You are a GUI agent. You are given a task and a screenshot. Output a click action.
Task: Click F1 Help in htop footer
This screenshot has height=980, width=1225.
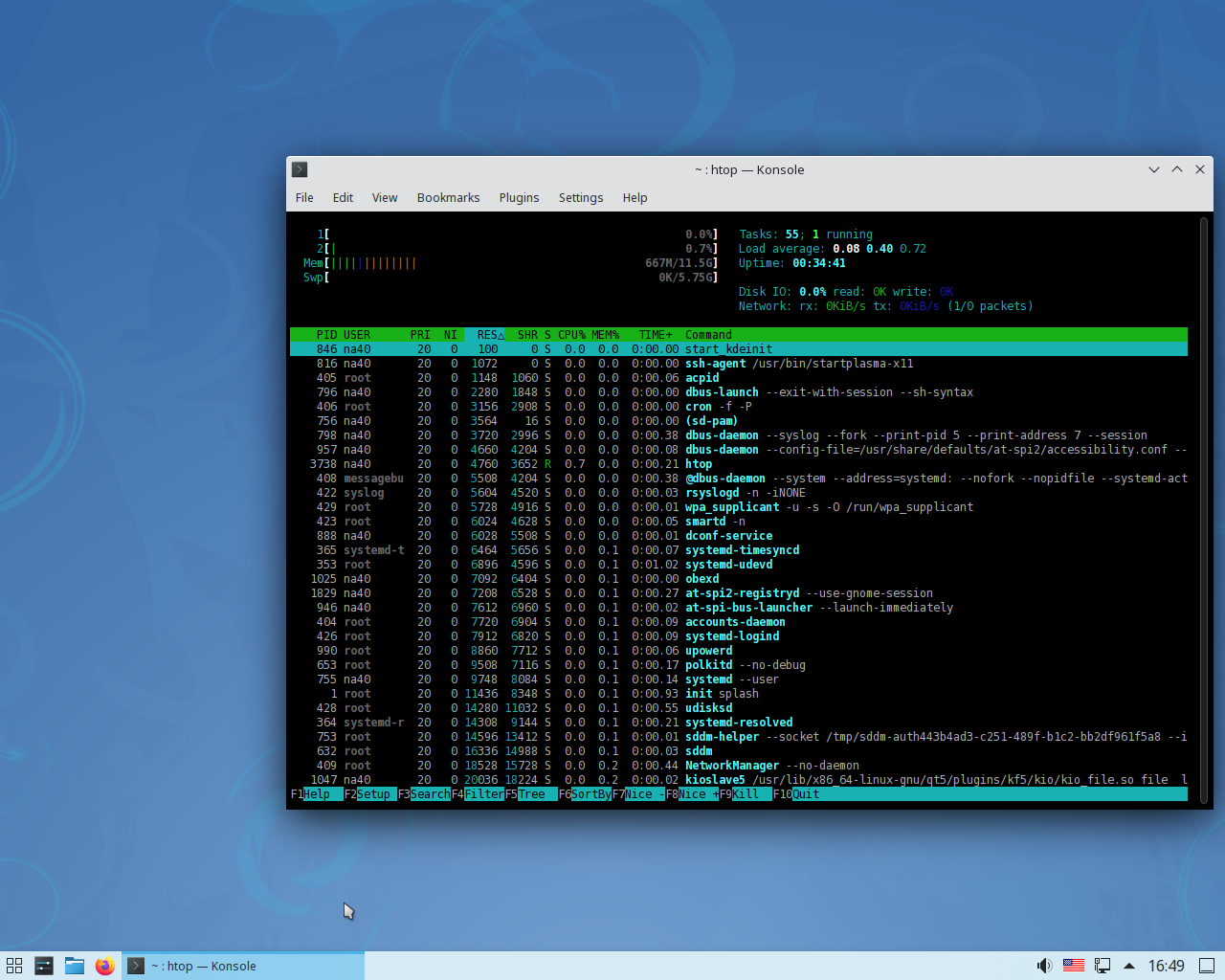(x=317, y=794)
